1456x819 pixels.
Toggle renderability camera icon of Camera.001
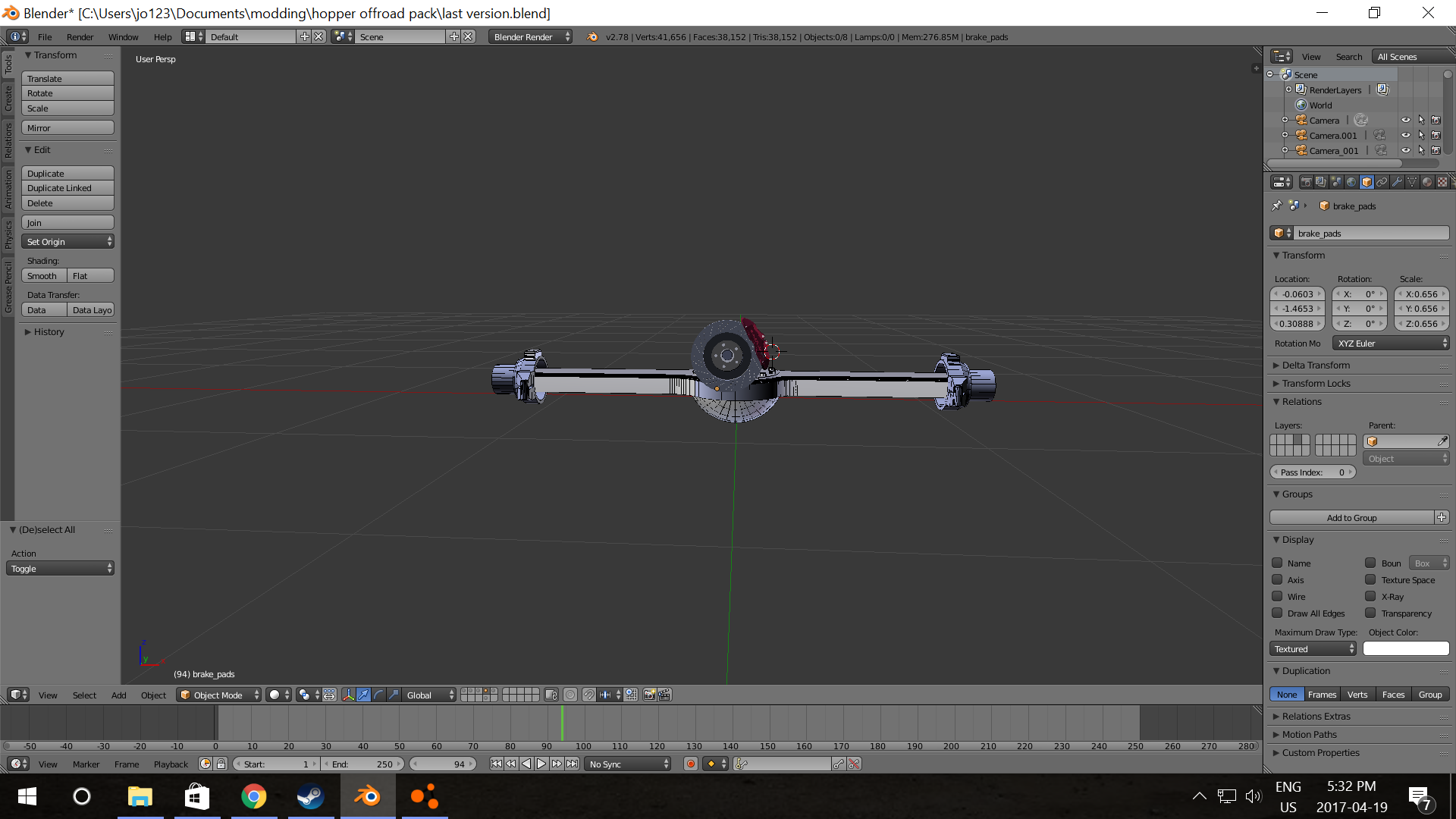pos(1436,135)
